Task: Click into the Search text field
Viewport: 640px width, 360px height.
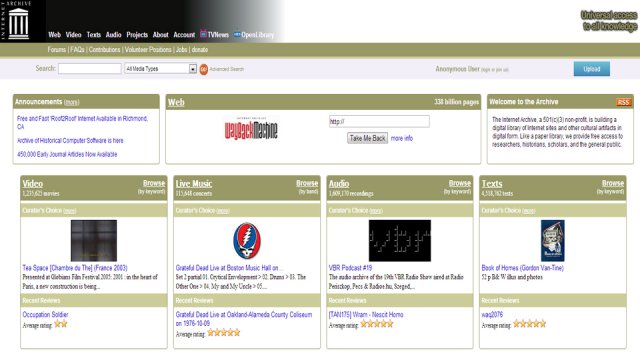Action: (x=90, y=69)
